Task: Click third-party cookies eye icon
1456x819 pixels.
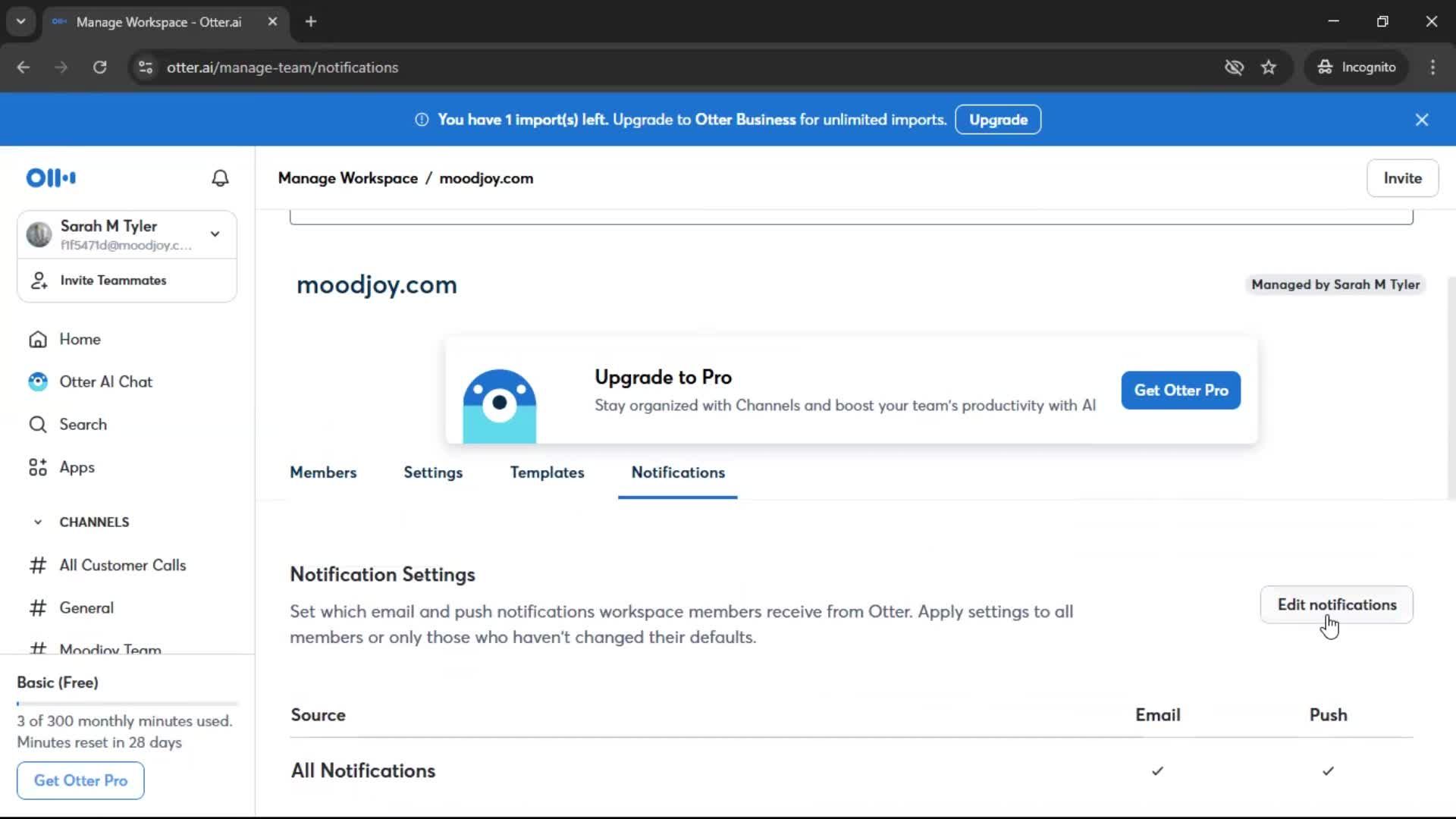Action: [1234, 67]
